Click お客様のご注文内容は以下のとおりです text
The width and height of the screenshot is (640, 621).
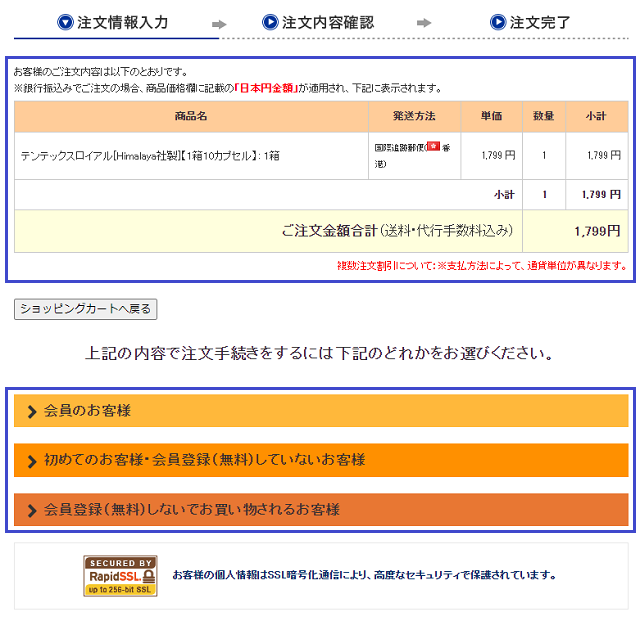(100, 72)
